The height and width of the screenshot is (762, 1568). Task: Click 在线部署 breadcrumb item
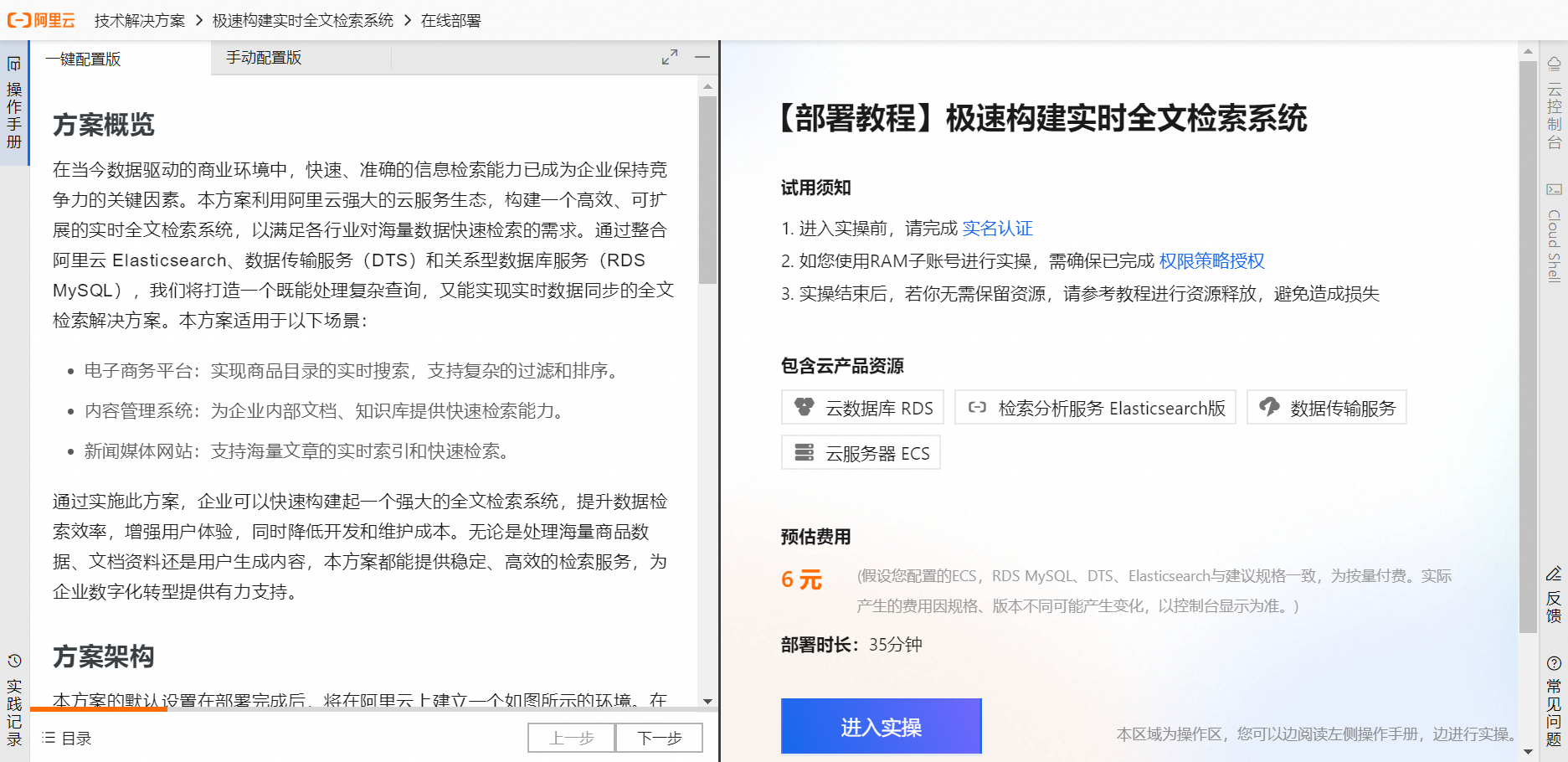click(x=451, y=20)
